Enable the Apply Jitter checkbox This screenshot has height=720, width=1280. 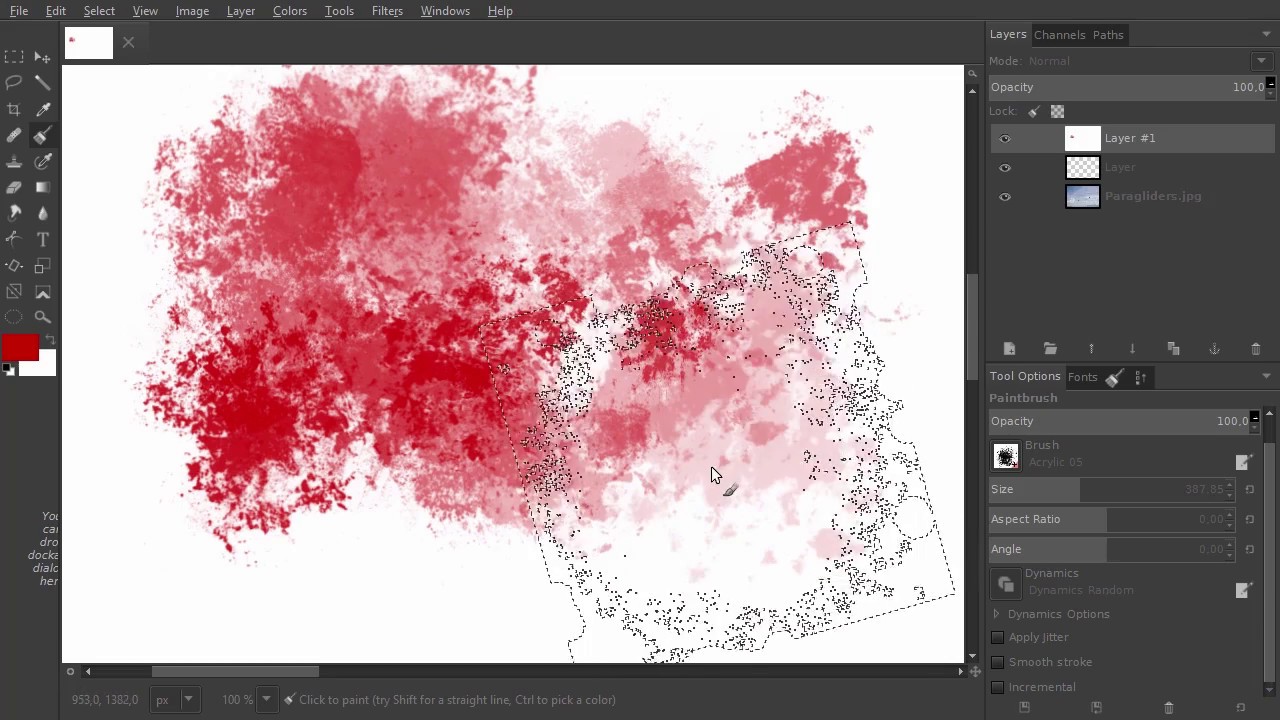coord(998,637)
